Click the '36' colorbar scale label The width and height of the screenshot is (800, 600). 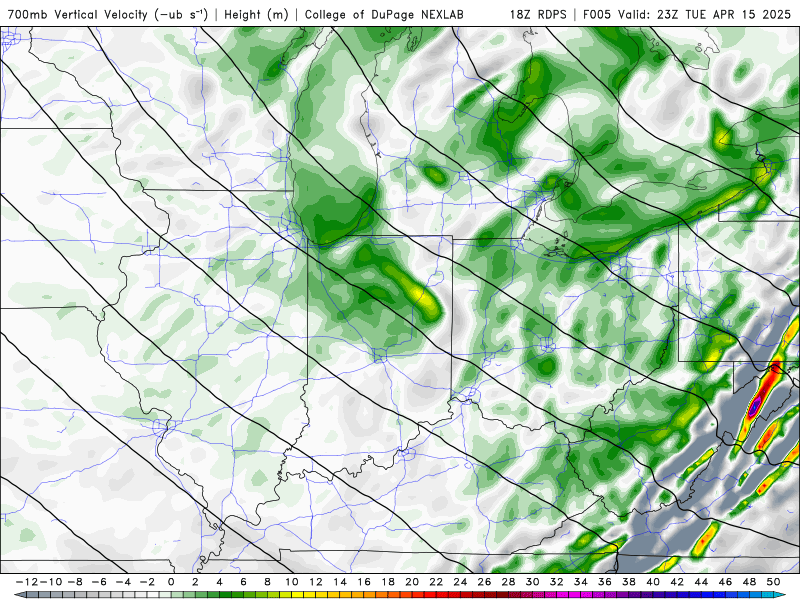tap(605, 582)
